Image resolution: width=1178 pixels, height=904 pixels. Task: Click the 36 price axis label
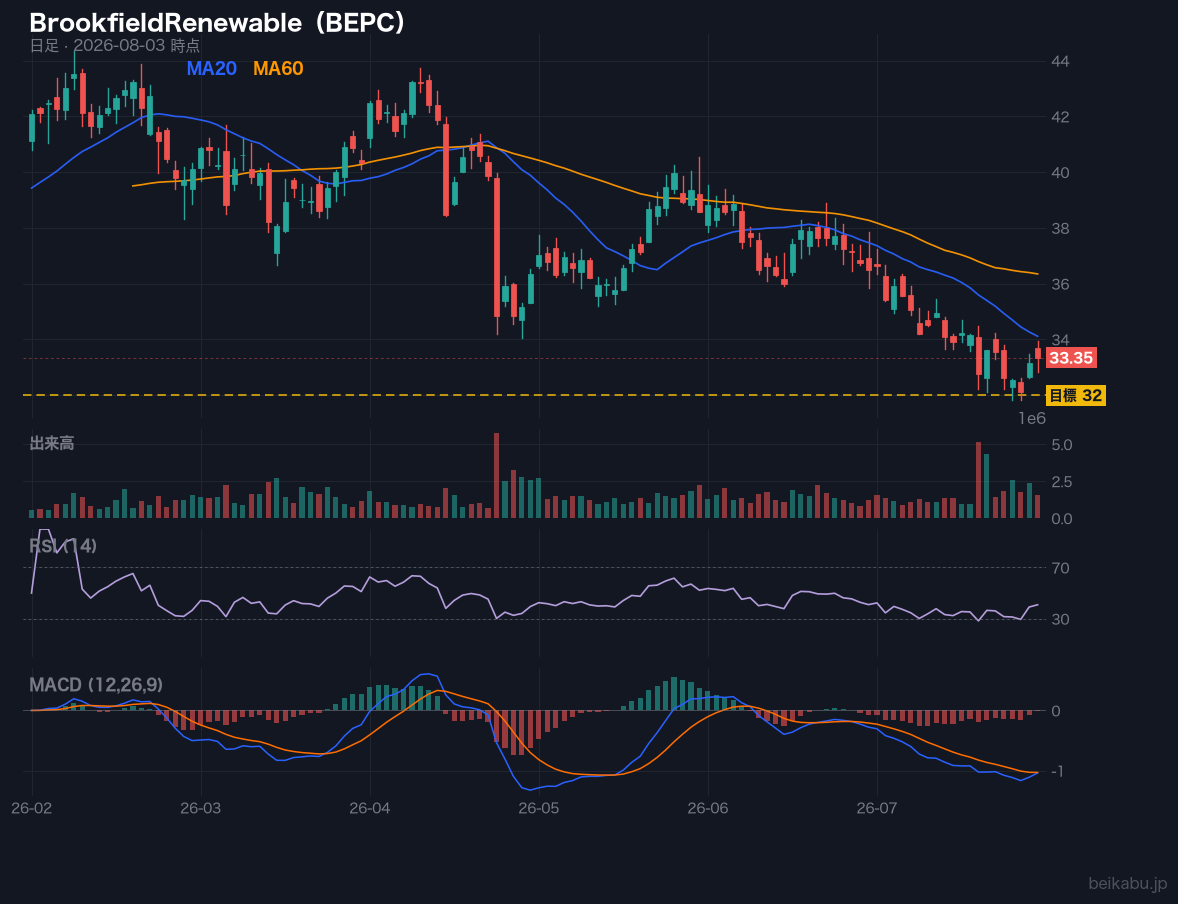click(x=1060, y=284)
